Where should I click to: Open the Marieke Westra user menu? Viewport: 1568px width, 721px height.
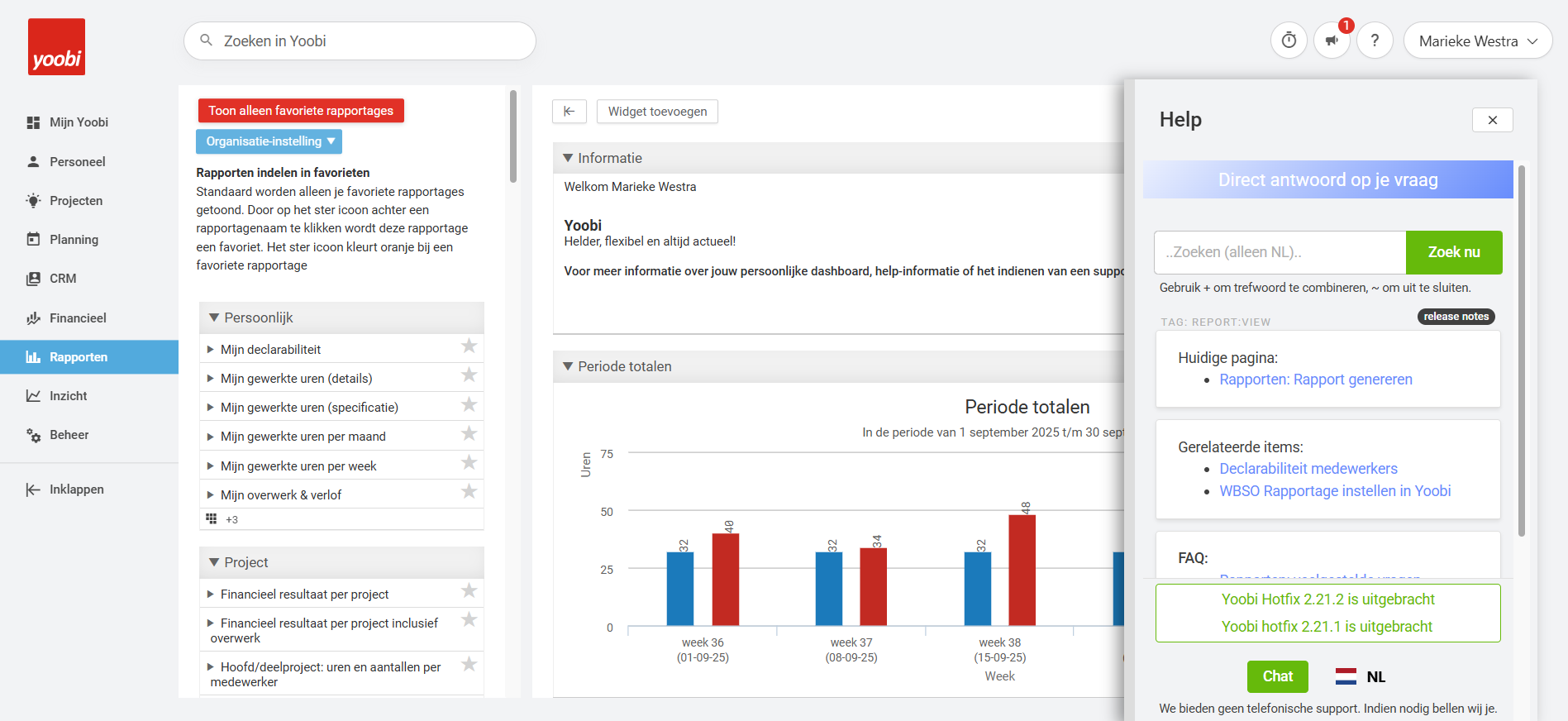coord(1477,41)
